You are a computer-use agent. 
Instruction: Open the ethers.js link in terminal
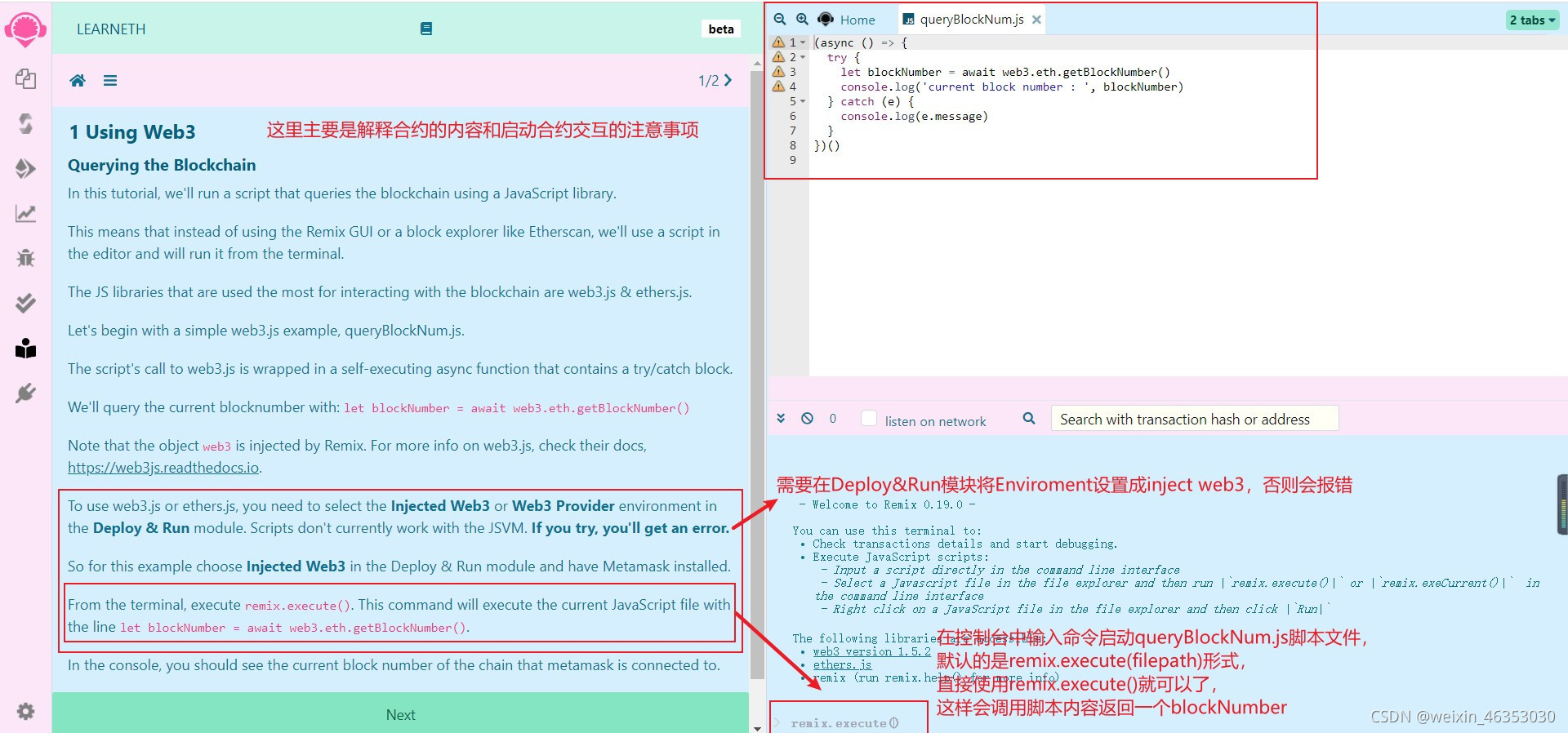pos(842,664)
